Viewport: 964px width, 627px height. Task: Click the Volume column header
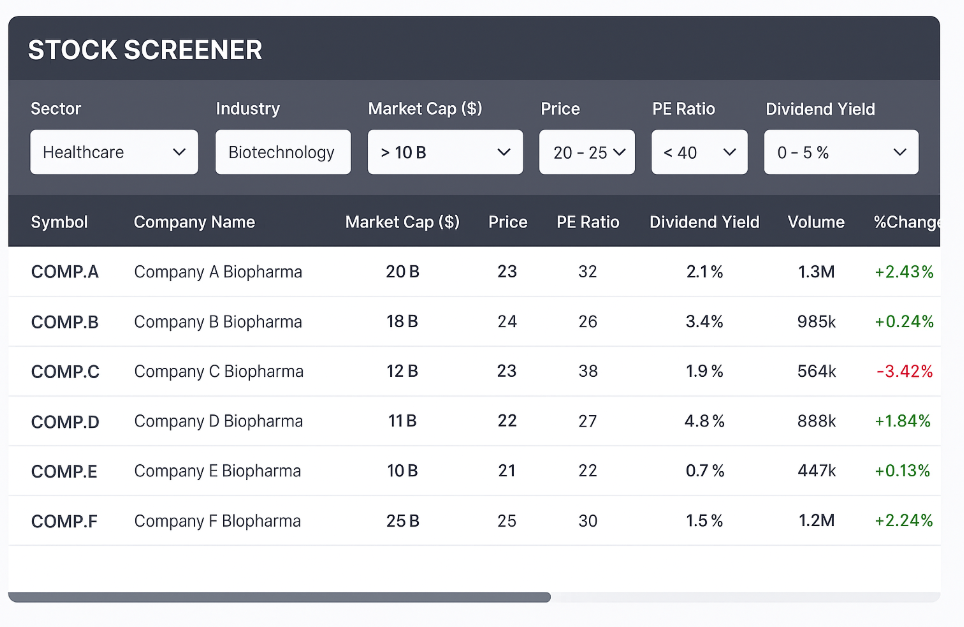[x=816, y=222]
